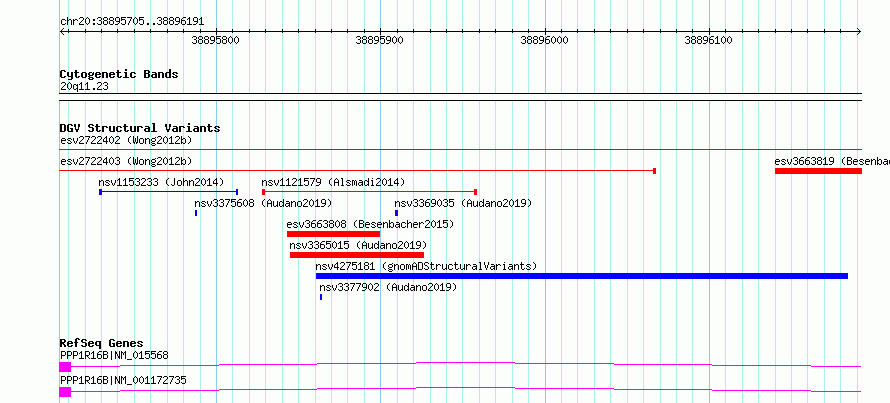
Task: Click the nsv3377902 small blue marker
Action: point(321,297)
